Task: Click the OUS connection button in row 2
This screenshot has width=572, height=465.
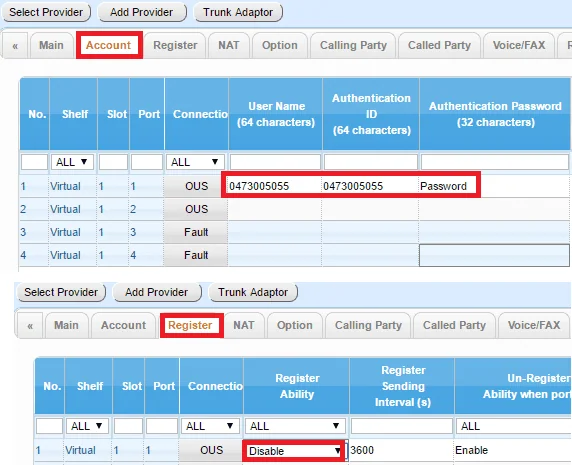Action: [x=196, y=209]
